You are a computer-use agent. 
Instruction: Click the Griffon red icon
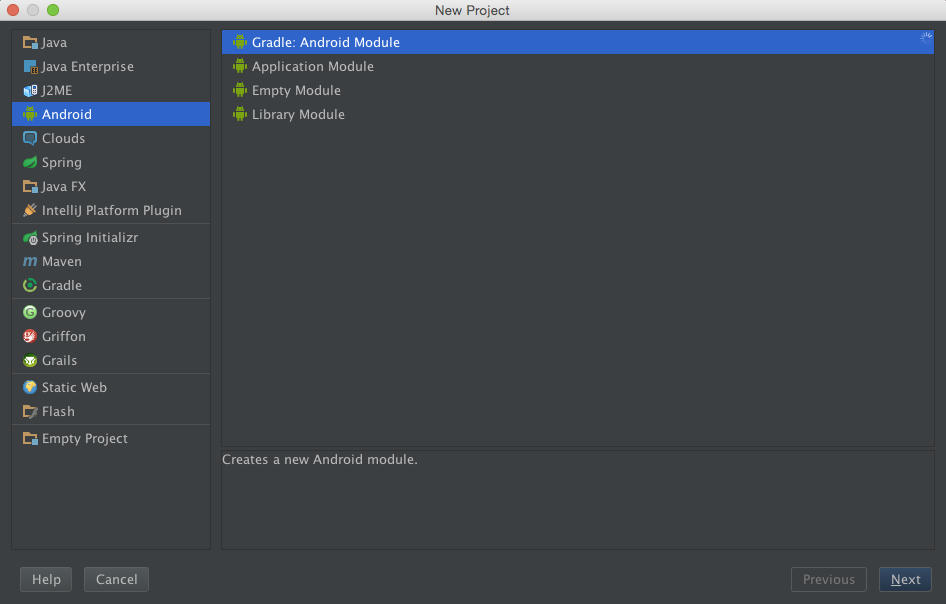pyautogui.click(x=30, y=336)
